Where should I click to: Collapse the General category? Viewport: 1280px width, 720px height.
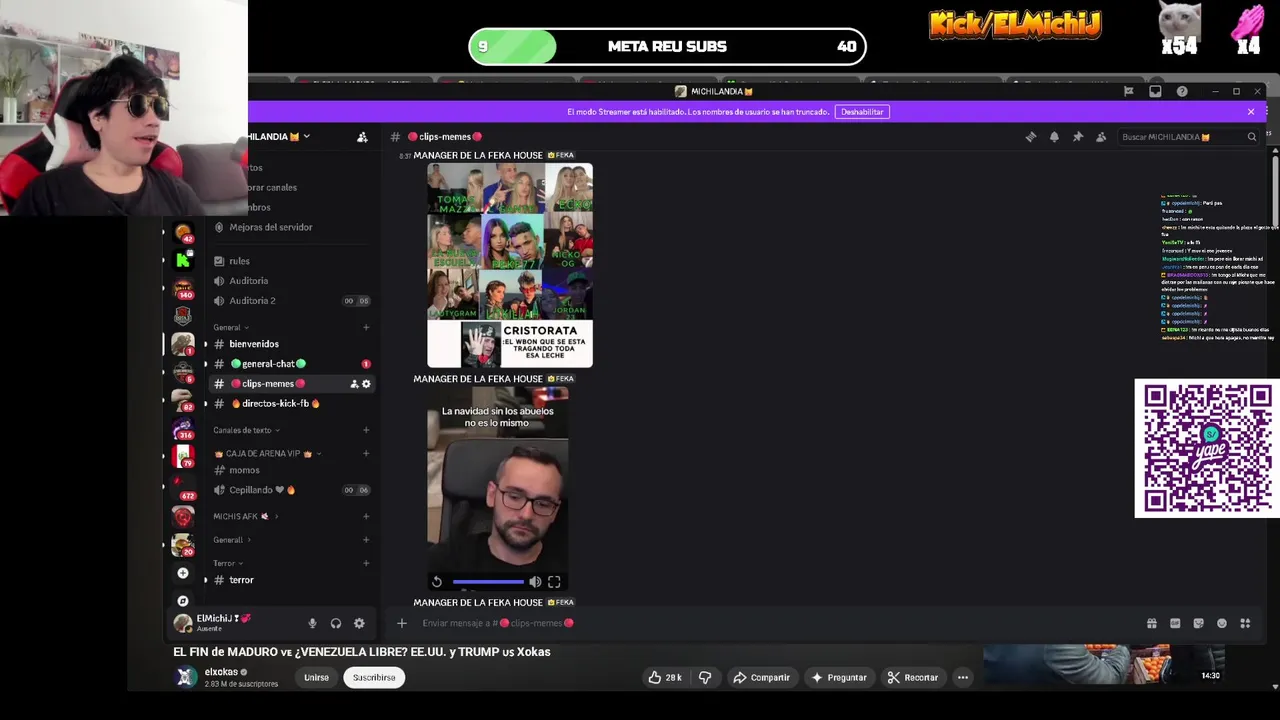pos(231,328)
